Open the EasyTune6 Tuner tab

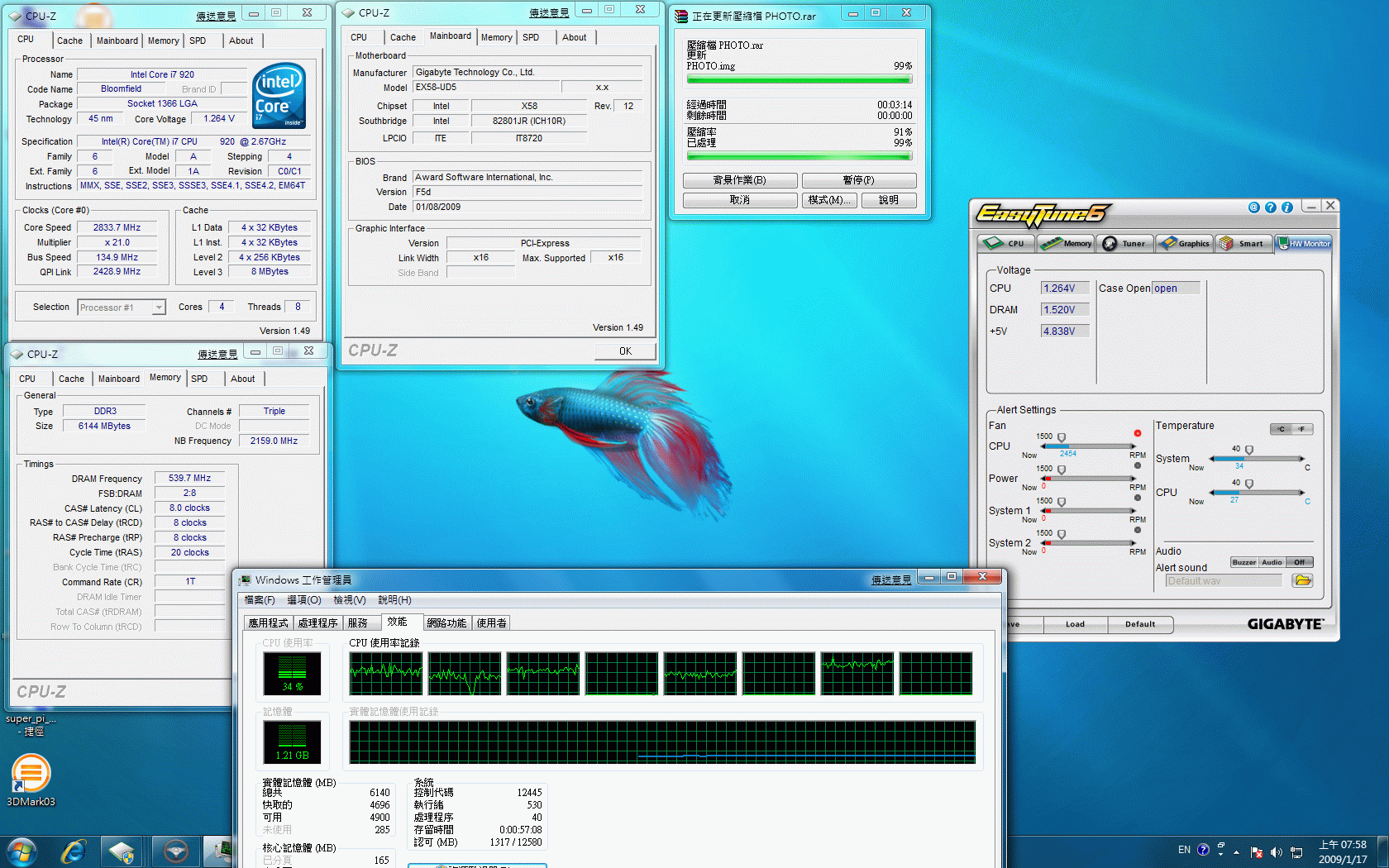[x=1124, y=243]
